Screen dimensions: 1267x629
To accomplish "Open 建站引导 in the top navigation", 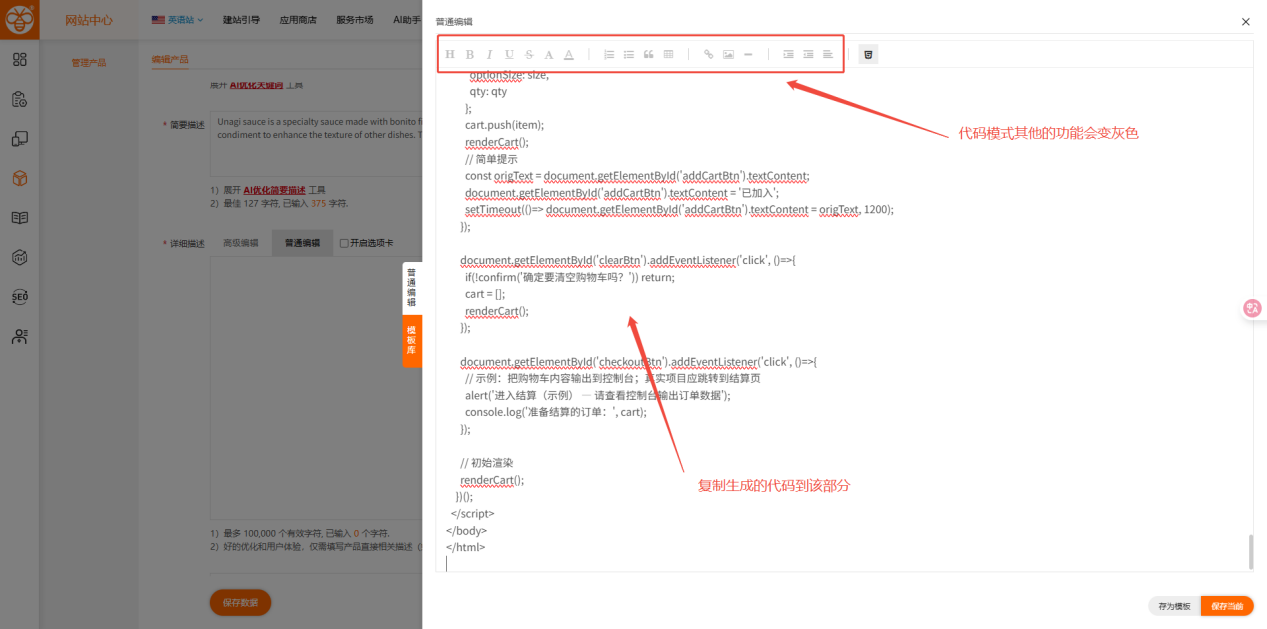I will [240, 19].
